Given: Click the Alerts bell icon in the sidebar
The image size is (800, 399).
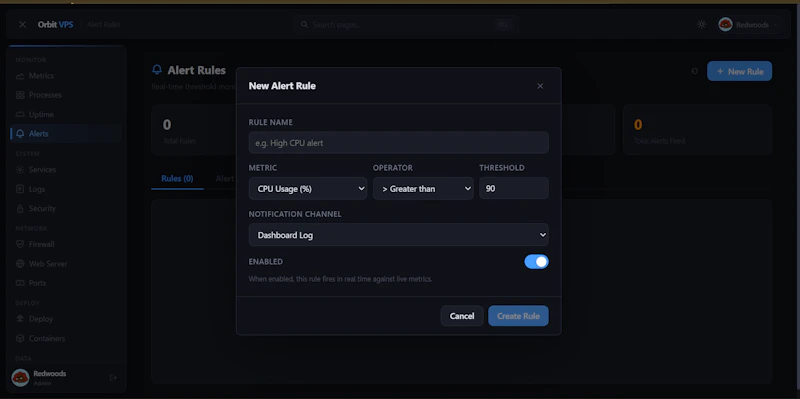Looking at the screenshot, I should 20,134.
